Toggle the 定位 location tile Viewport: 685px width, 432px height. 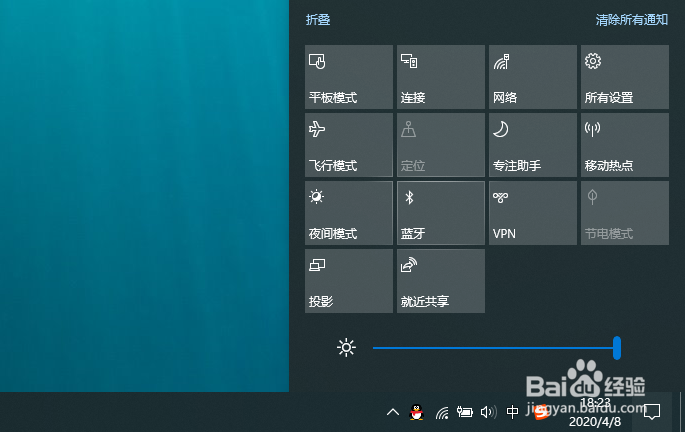click(441, 145)
